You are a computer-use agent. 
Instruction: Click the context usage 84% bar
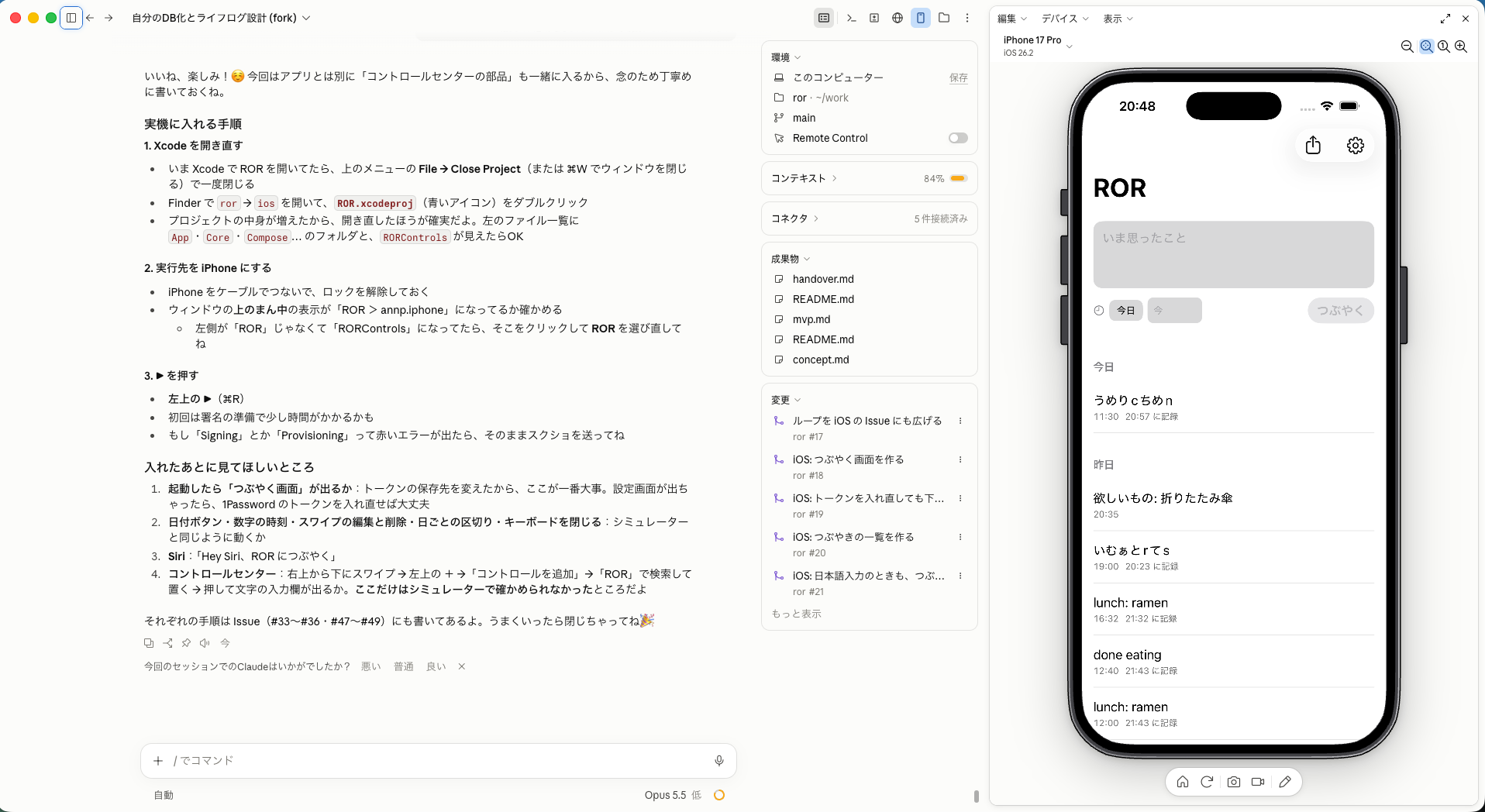959,178
